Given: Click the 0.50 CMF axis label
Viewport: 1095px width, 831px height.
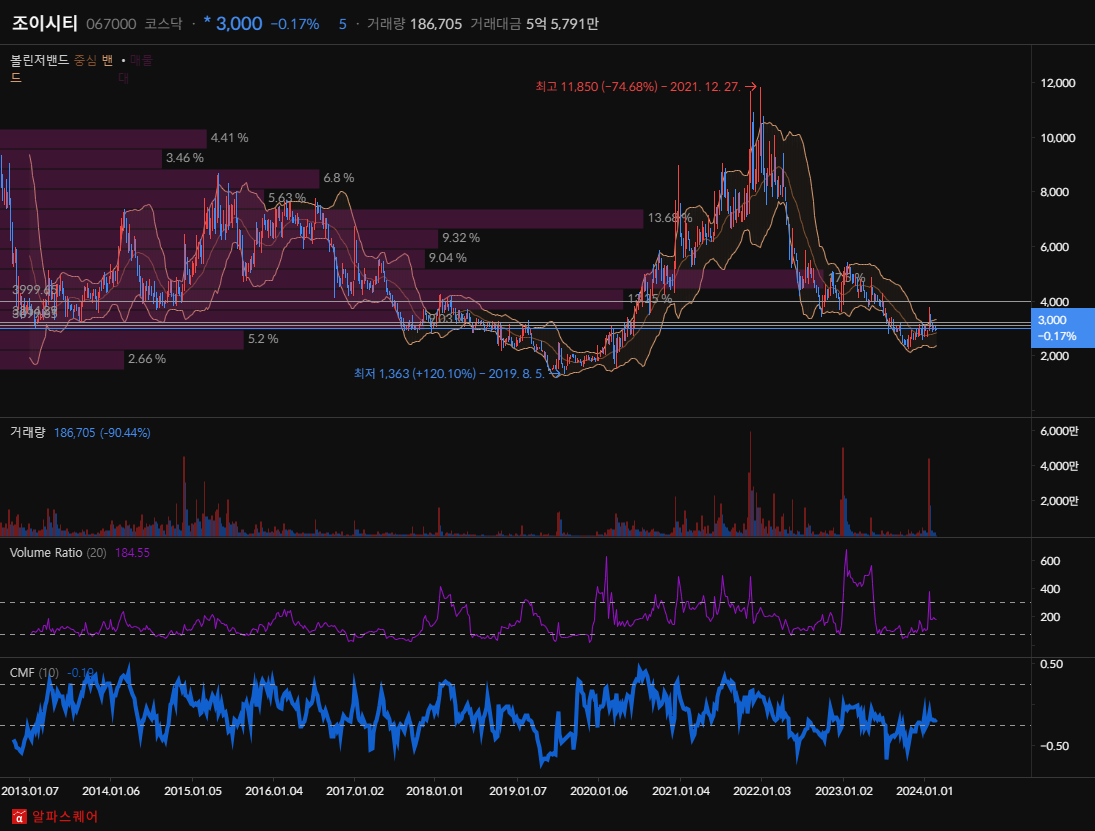Looking at the screenshot, I should 1052,665.
